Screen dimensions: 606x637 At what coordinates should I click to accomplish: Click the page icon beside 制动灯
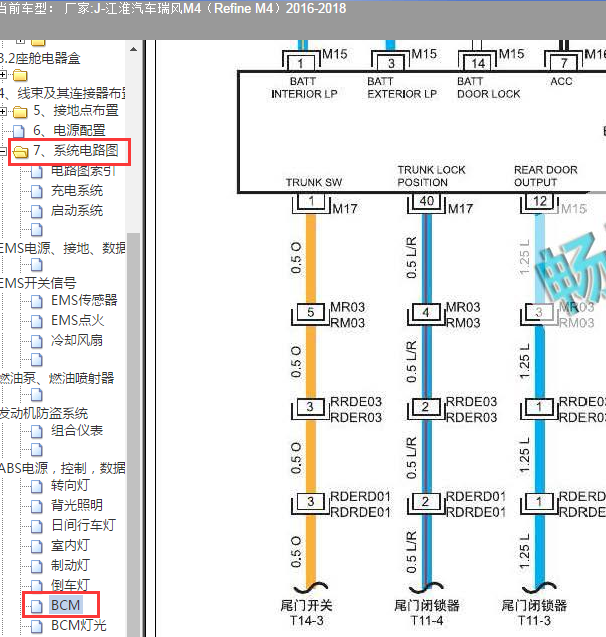[x=37, y=566]
